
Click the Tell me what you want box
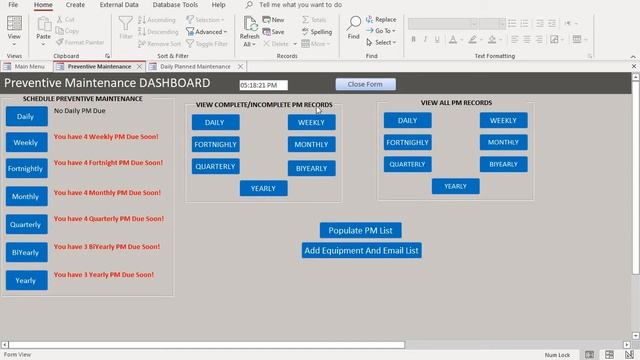(x=300, y=5)
